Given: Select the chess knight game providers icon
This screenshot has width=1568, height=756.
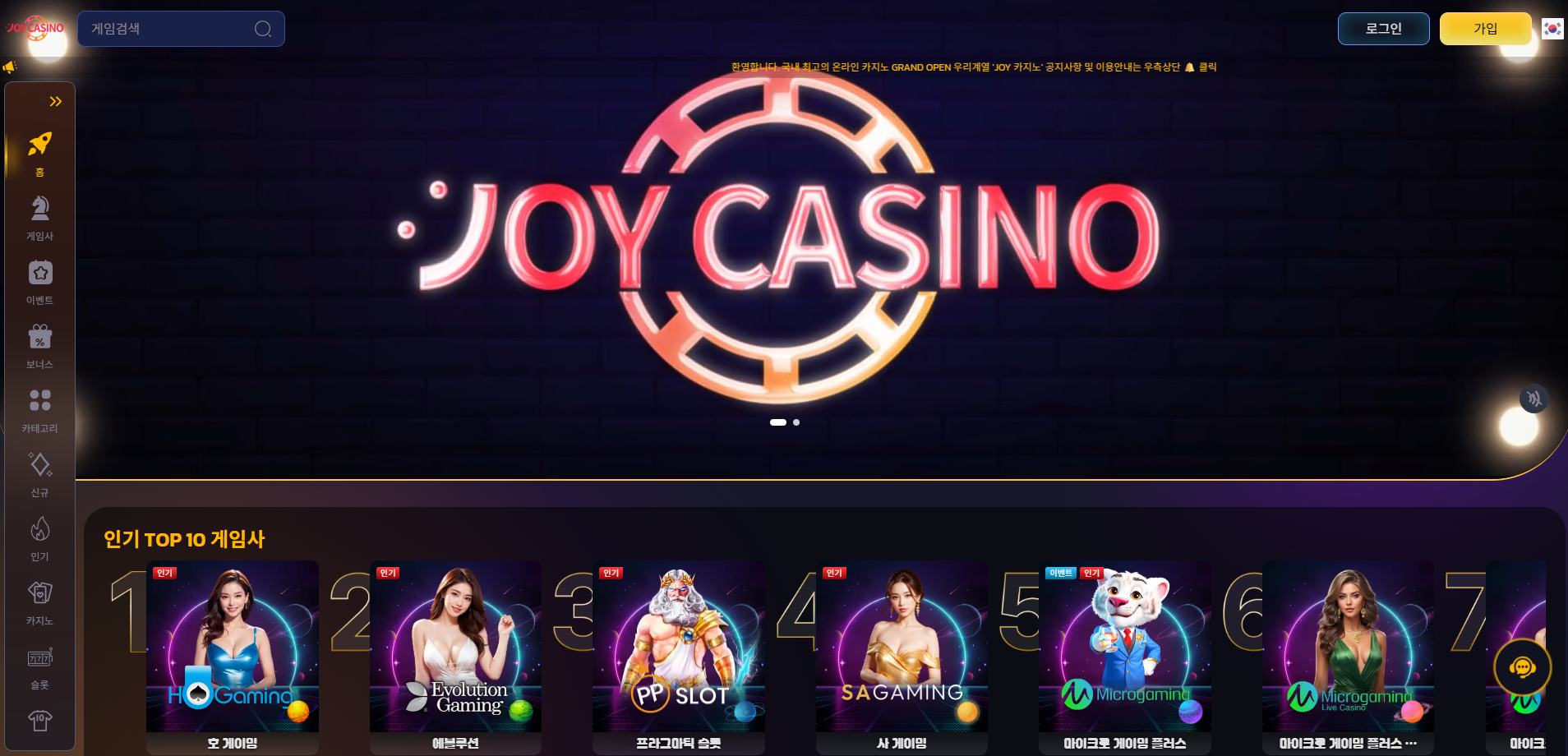Looking at the screenshot, I should click(39, 209).
